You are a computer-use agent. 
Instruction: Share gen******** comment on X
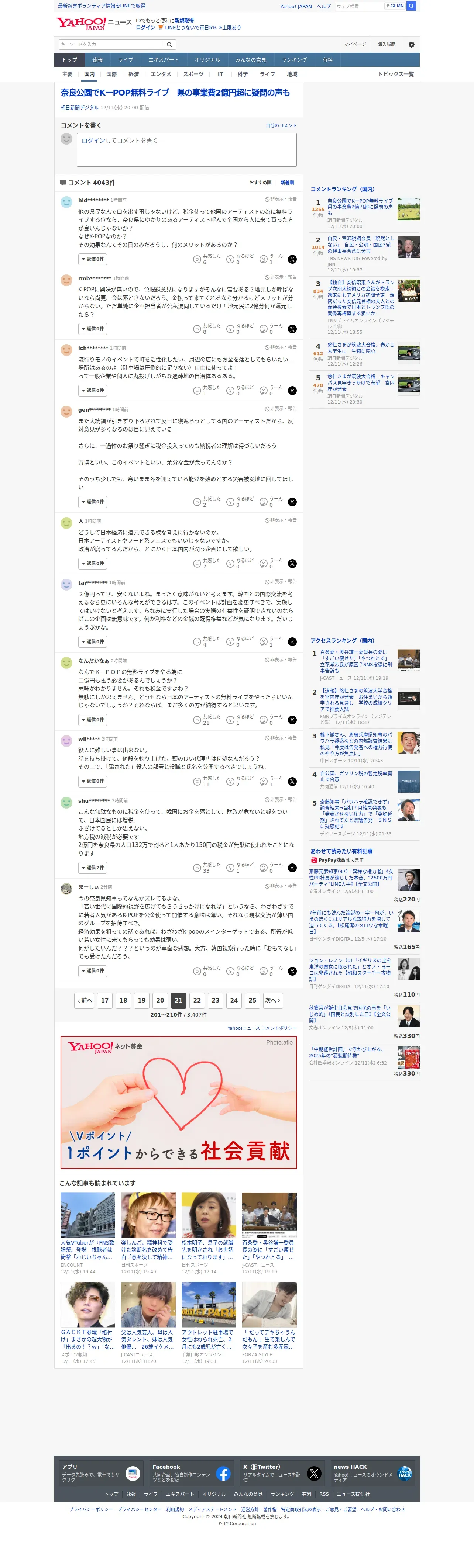292,502
